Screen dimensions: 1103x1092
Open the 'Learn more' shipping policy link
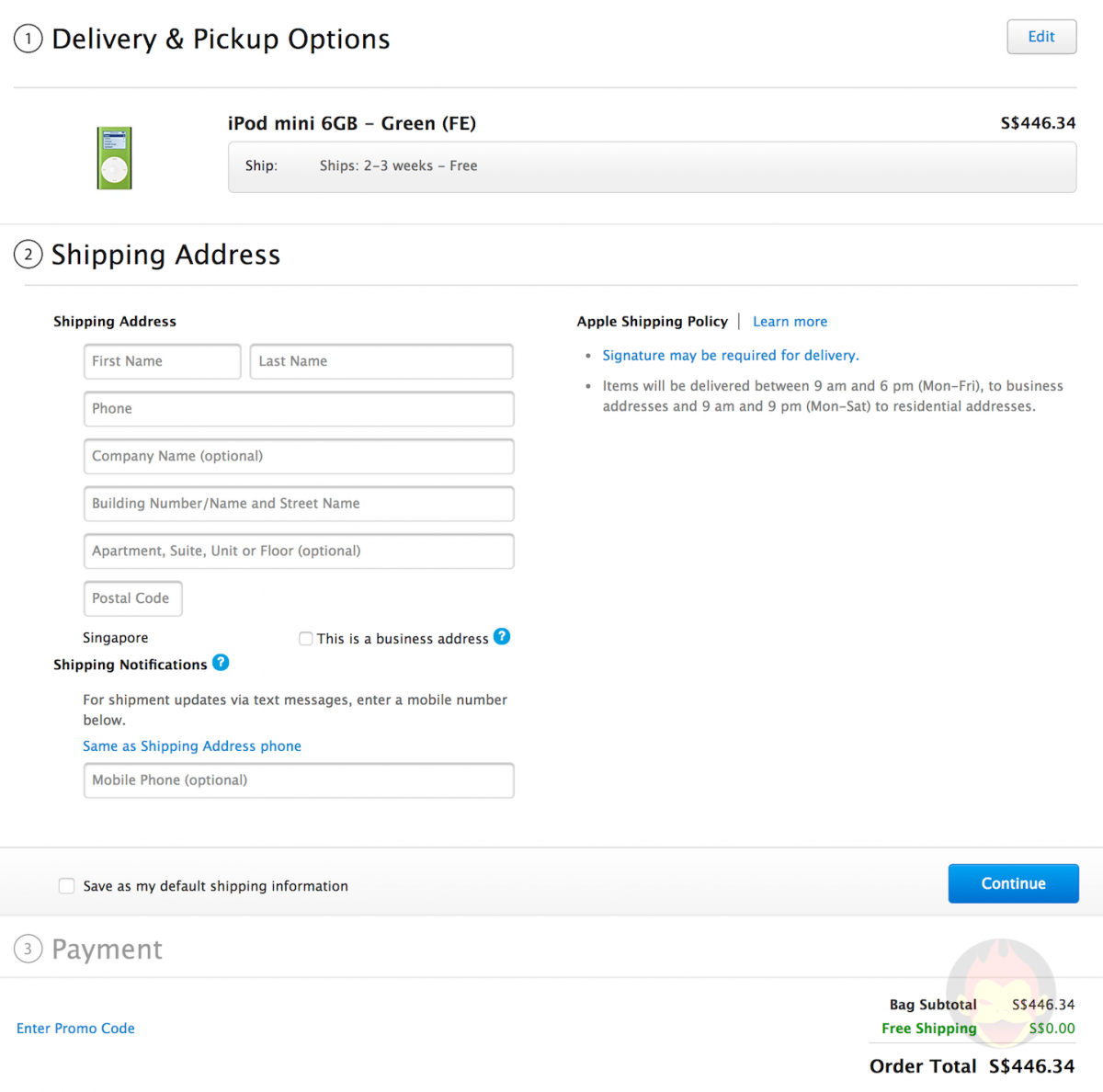click(x=790, y=322)
